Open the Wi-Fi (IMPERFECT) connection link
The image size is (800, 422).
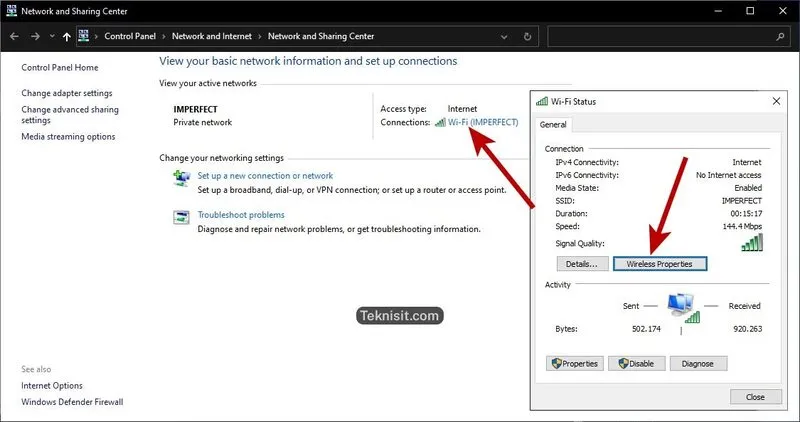coord(483,122)
